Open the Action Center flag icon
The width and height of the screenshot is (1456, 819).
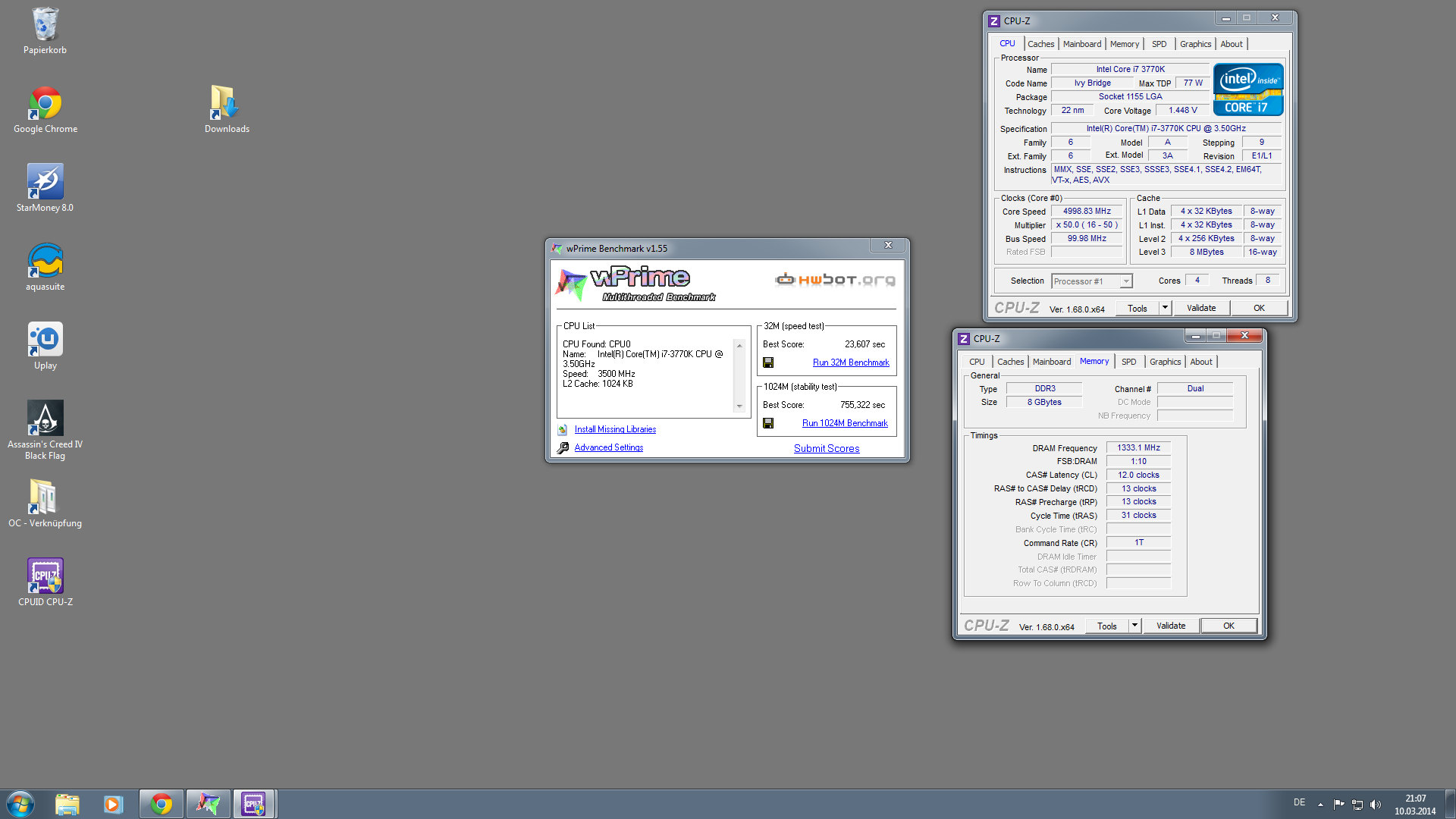point(1339,805)
